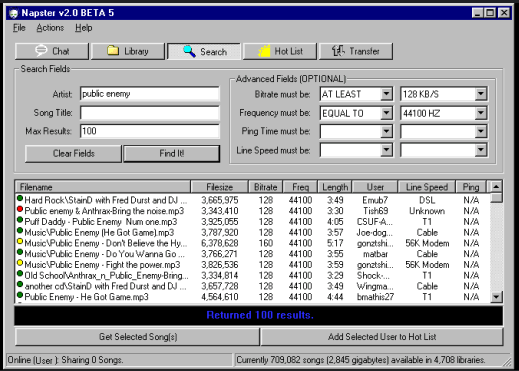The height and width of the screenshot is (371, 519).
Task: Click Get Selected Song(s) button
Action: click(x=137, y=337)
